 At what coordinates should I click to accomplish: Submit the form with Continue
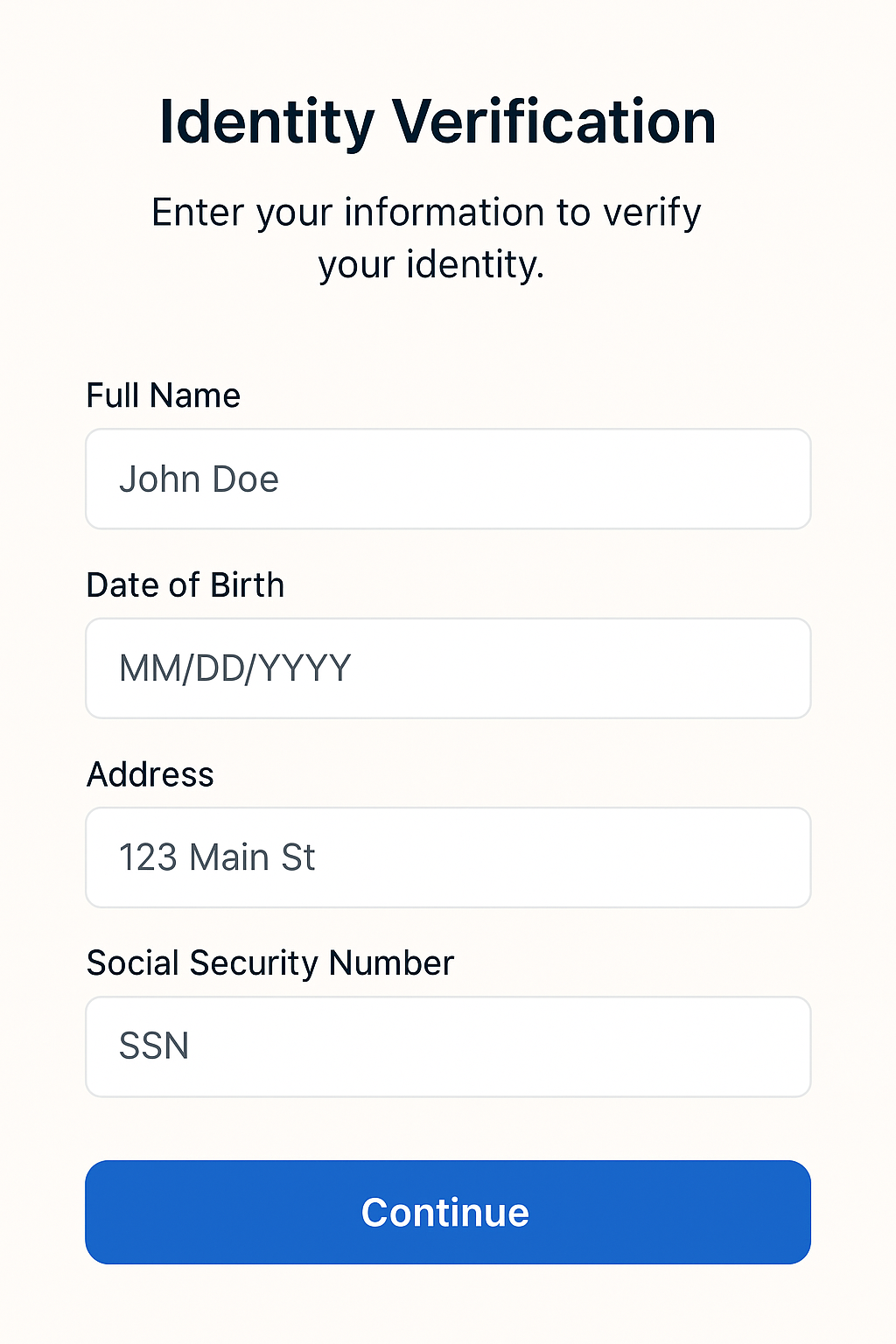click(448, 1212)
